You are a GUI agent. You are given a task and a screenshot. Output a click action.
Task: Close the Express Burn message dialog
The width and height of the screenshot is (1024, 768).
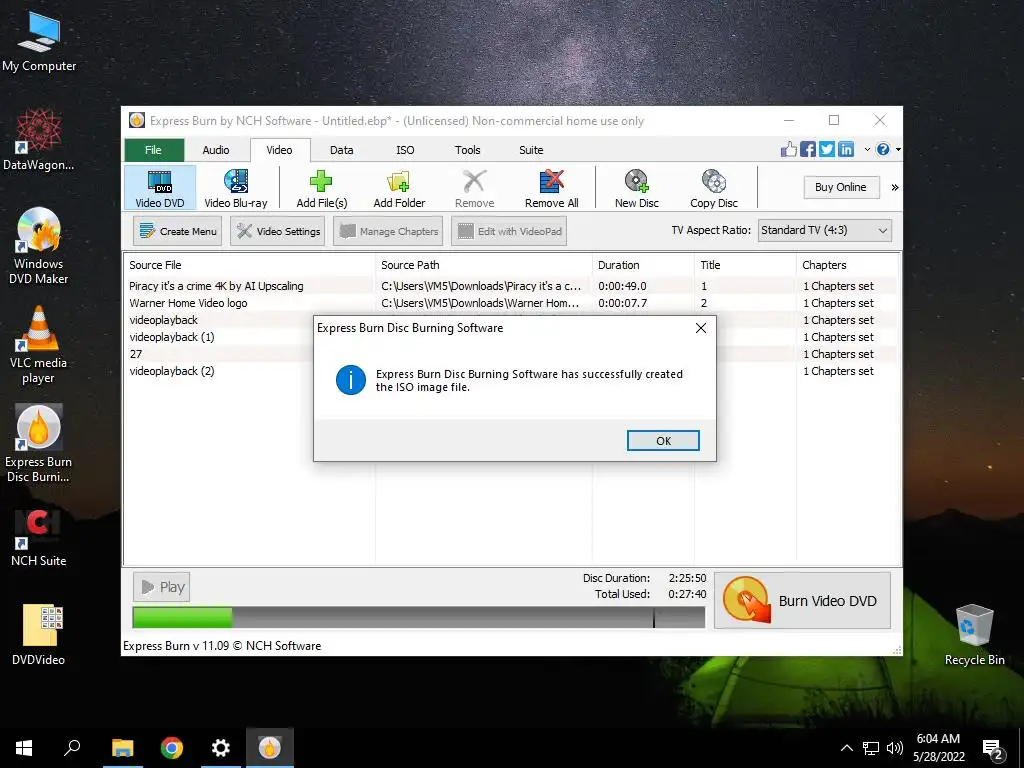click(701, 328)
